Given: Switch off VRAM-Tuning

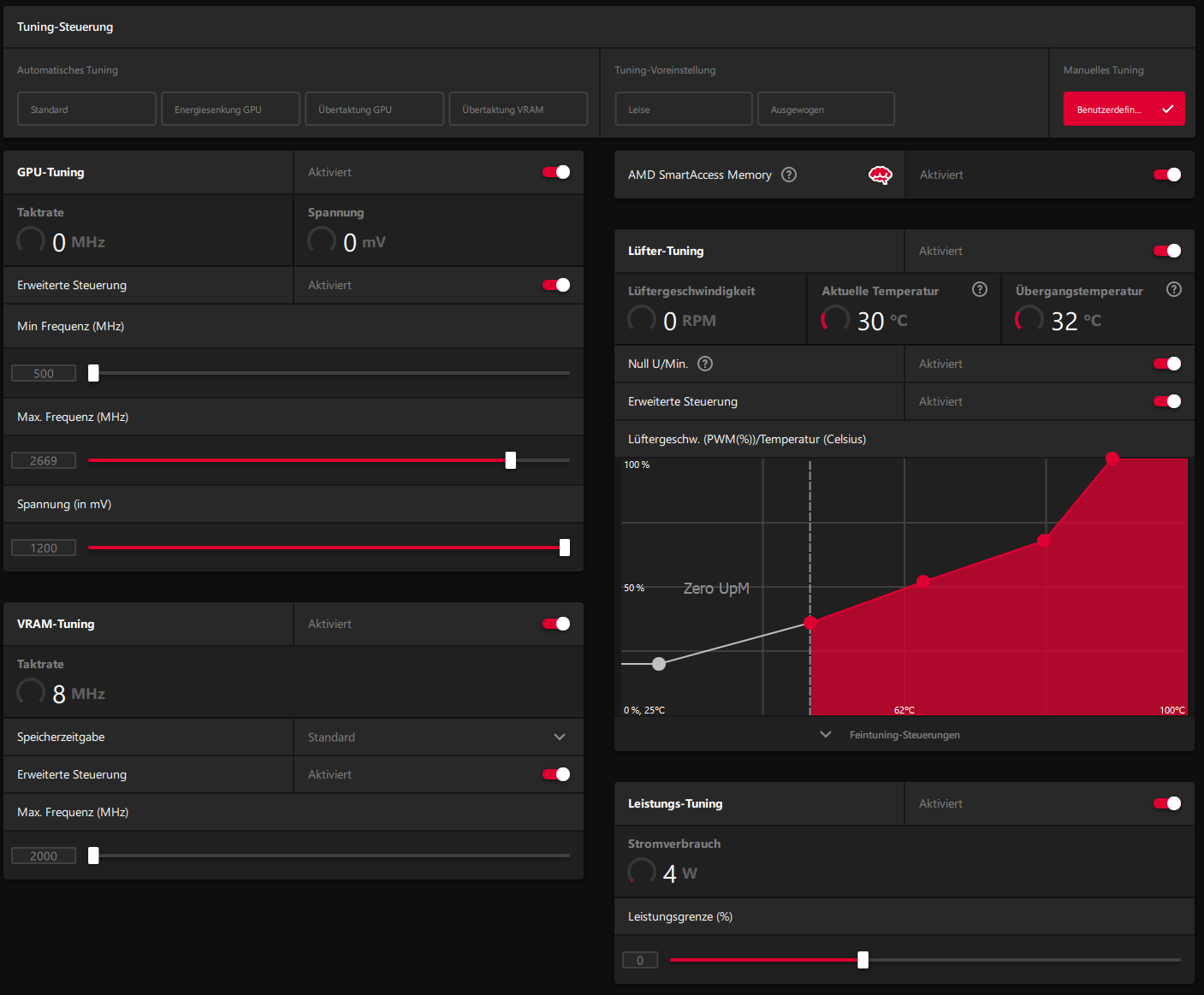Looking at the screenshot, I should click(x=556, y=624).
